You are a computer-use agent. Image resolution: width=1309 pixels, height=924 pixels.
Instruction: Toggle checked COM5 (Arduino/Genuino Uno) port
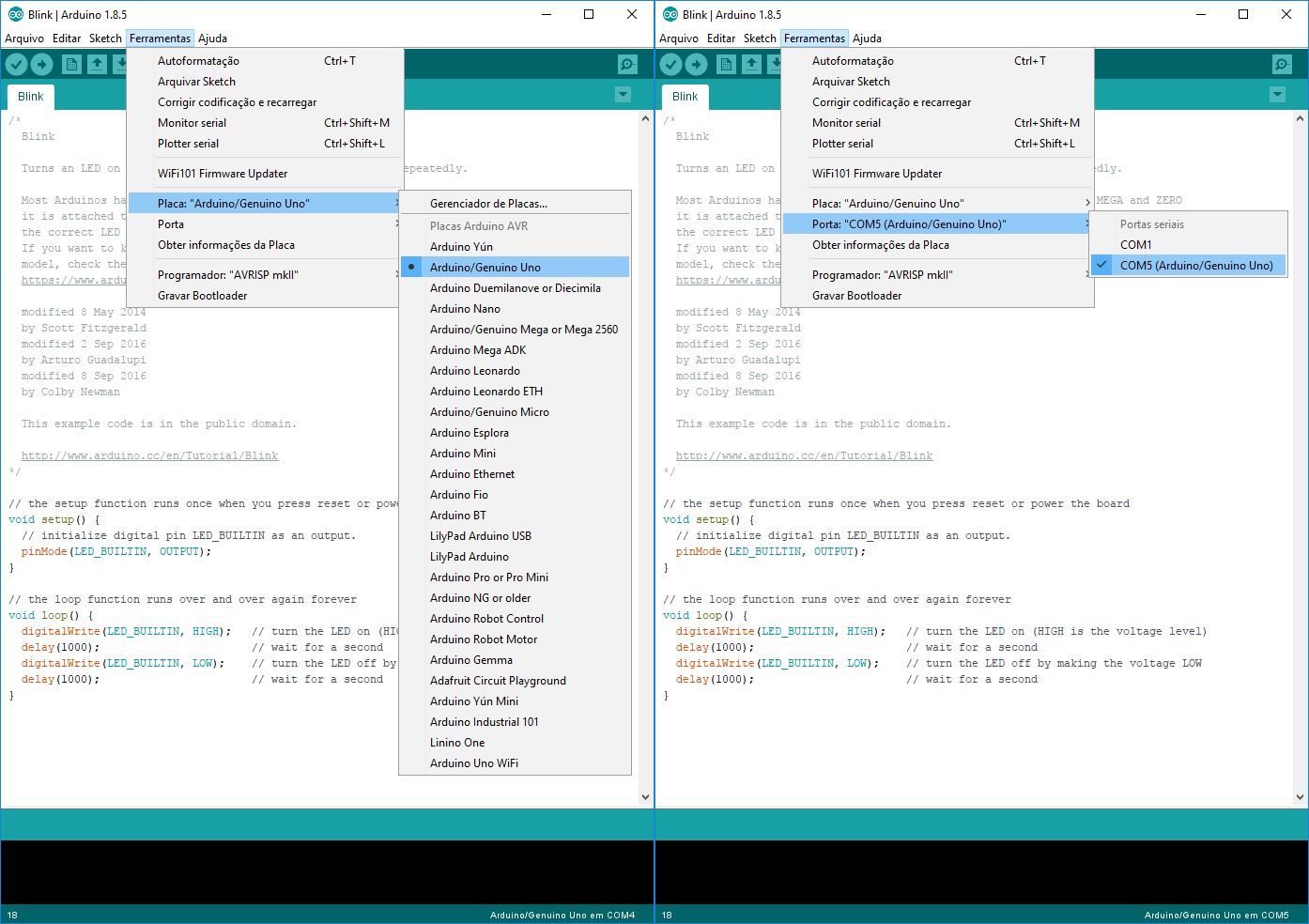[x=1188, y=266]
